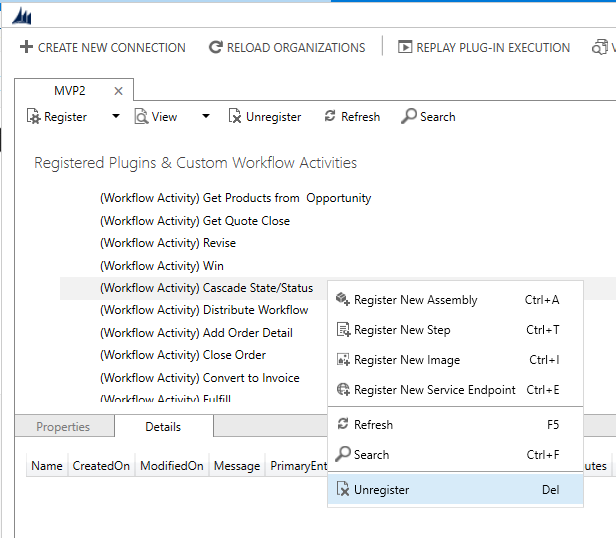Screen dimensions: 616x538
Task: Click the Dynamics CRM logo icon
Action: (22, 17)
